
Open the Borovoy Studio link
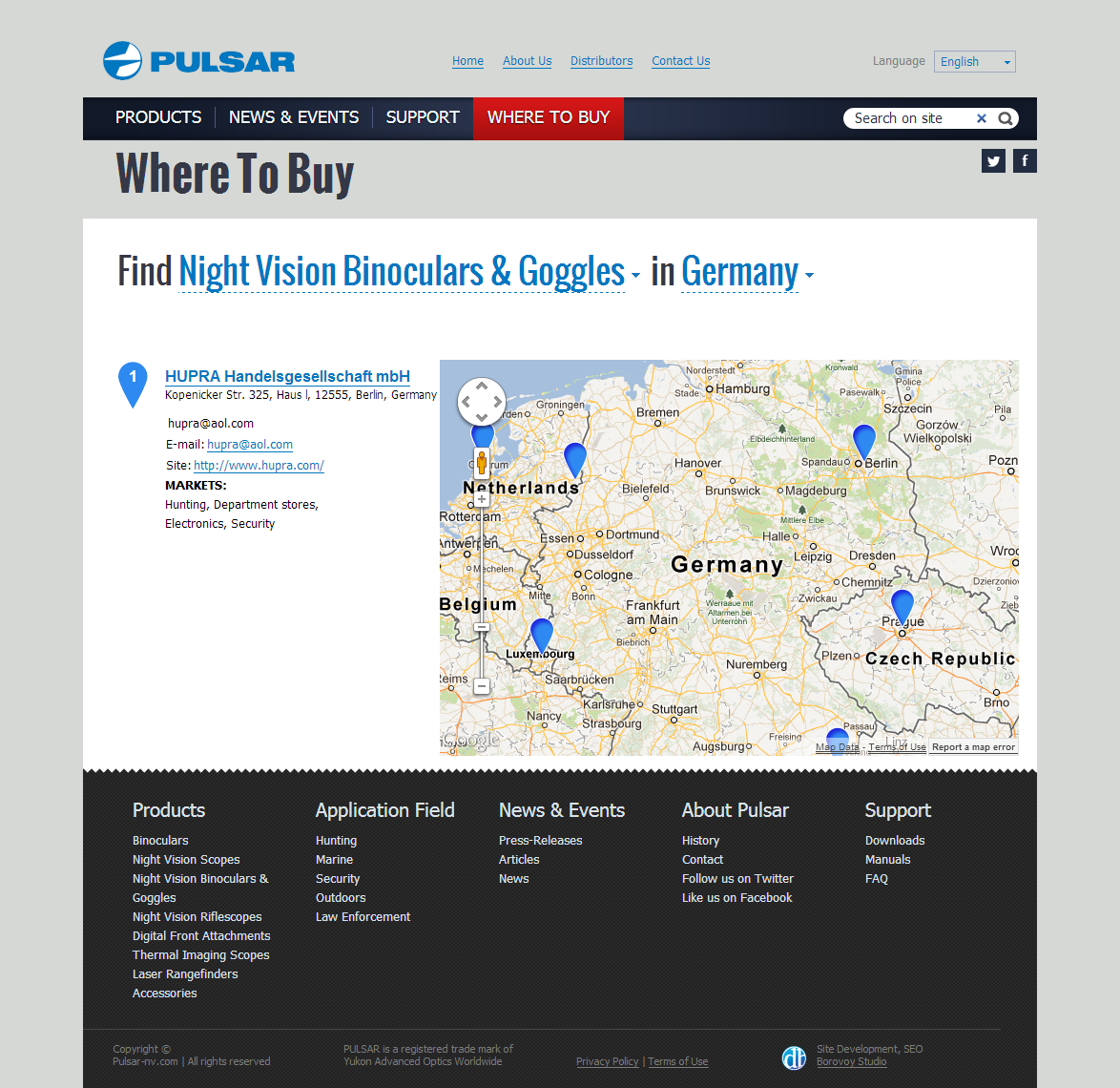[851, 1061]
